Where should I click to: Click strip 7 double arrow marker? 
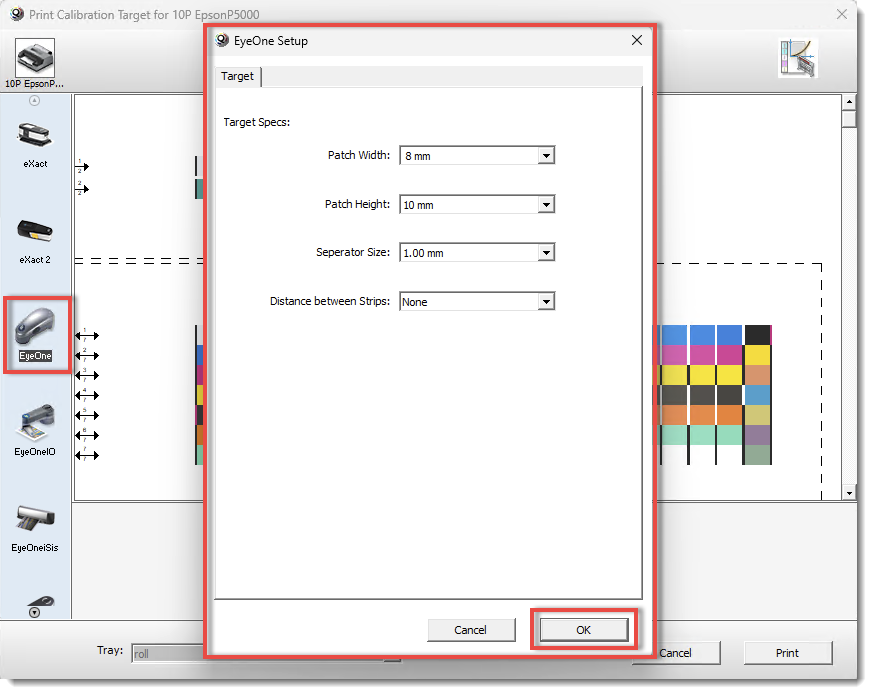(87, 455)
